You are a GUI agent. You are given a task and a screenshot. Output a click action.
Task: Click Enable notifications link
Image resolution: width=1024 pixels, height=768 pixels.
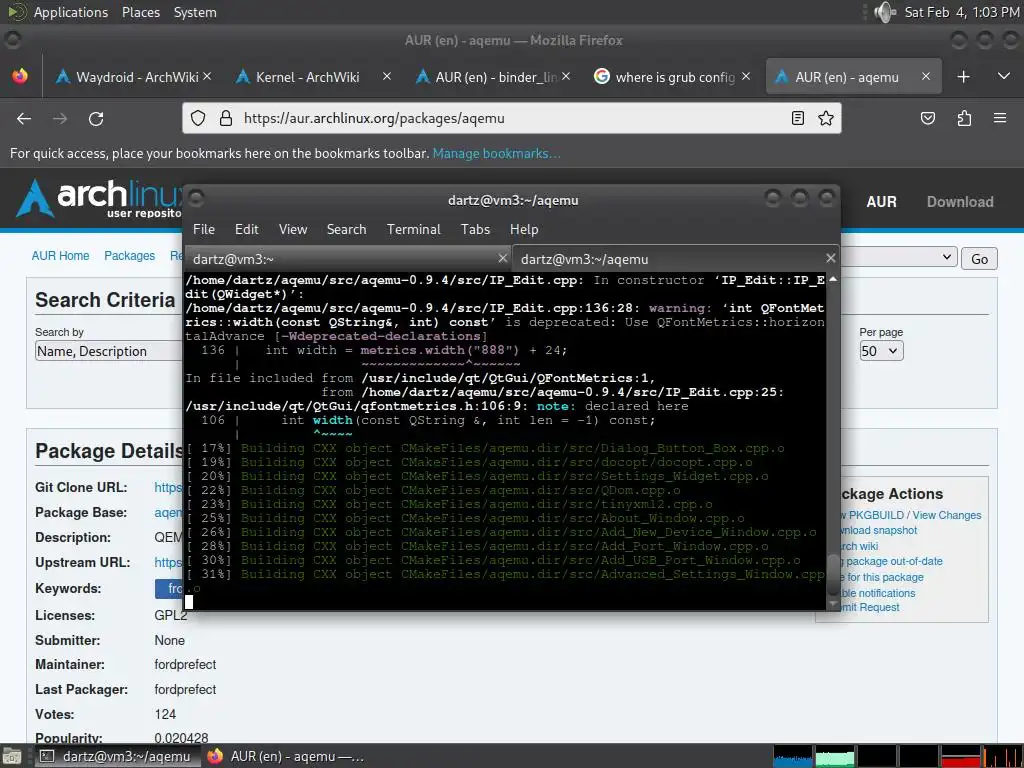click(877, 593)
